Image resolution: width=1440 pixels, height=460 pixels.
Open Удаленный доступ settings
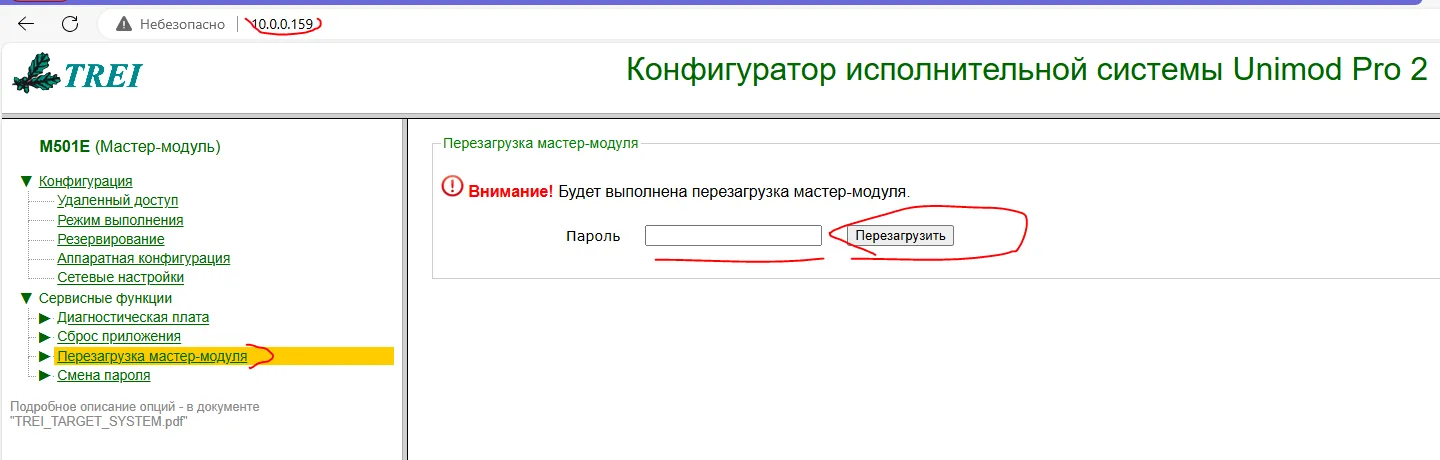[118, 200]
